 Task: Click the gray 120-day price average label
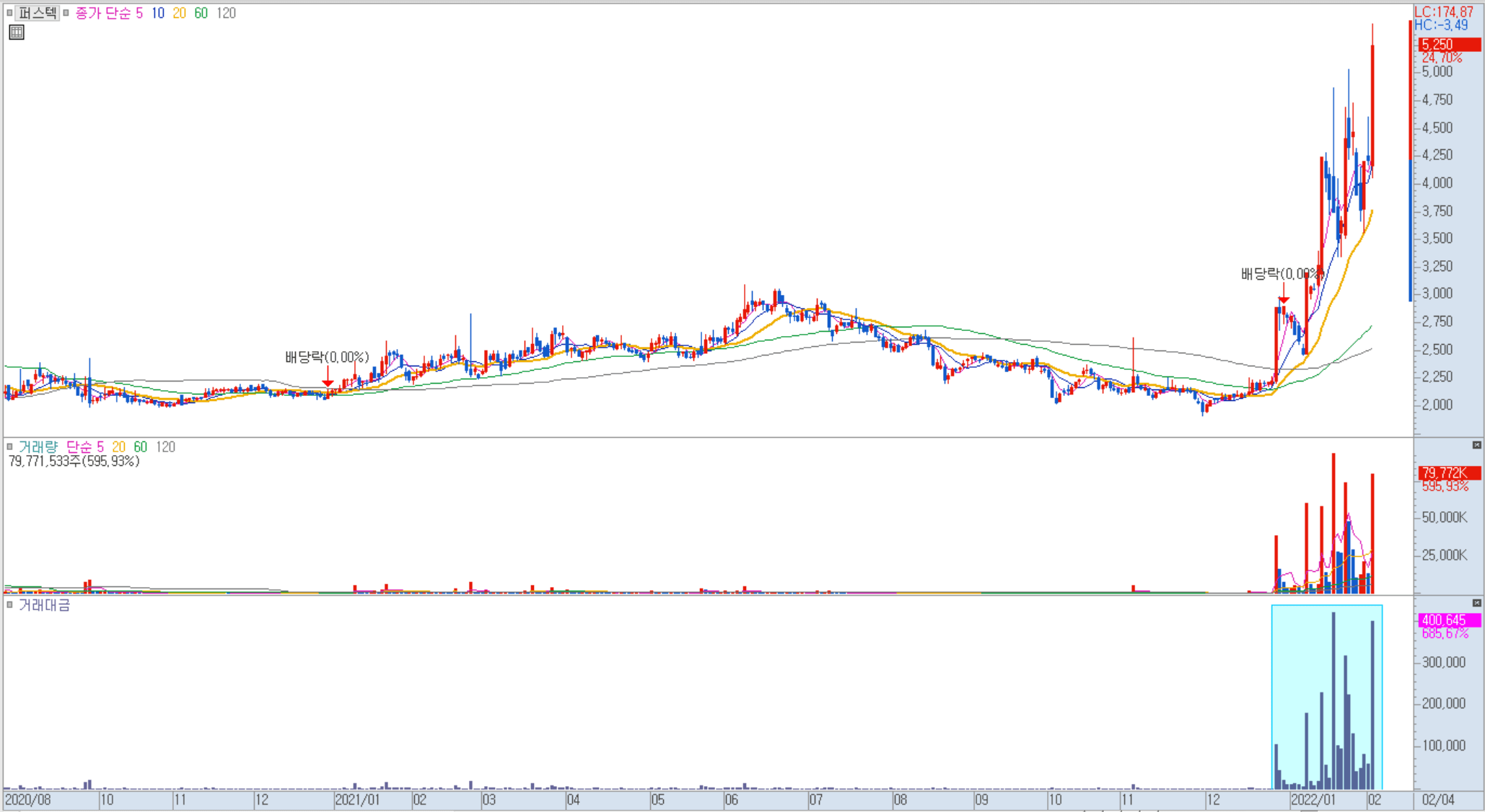tap(226, 13)
